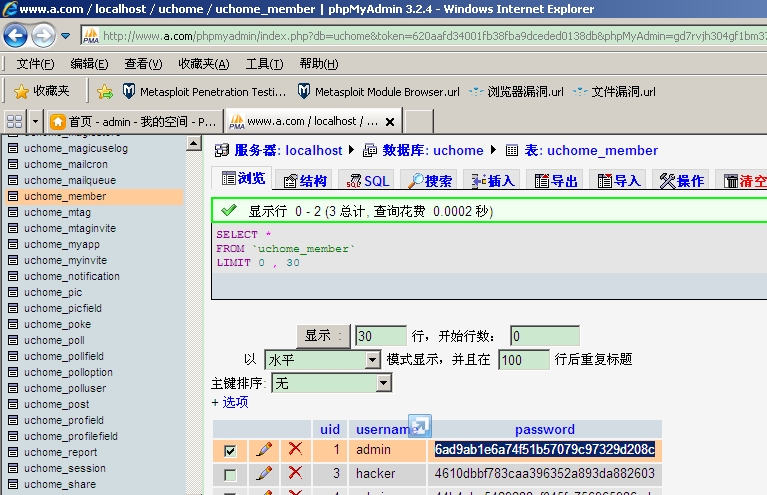Click the repeat headers field showing 100

click(x=524, y=360)
